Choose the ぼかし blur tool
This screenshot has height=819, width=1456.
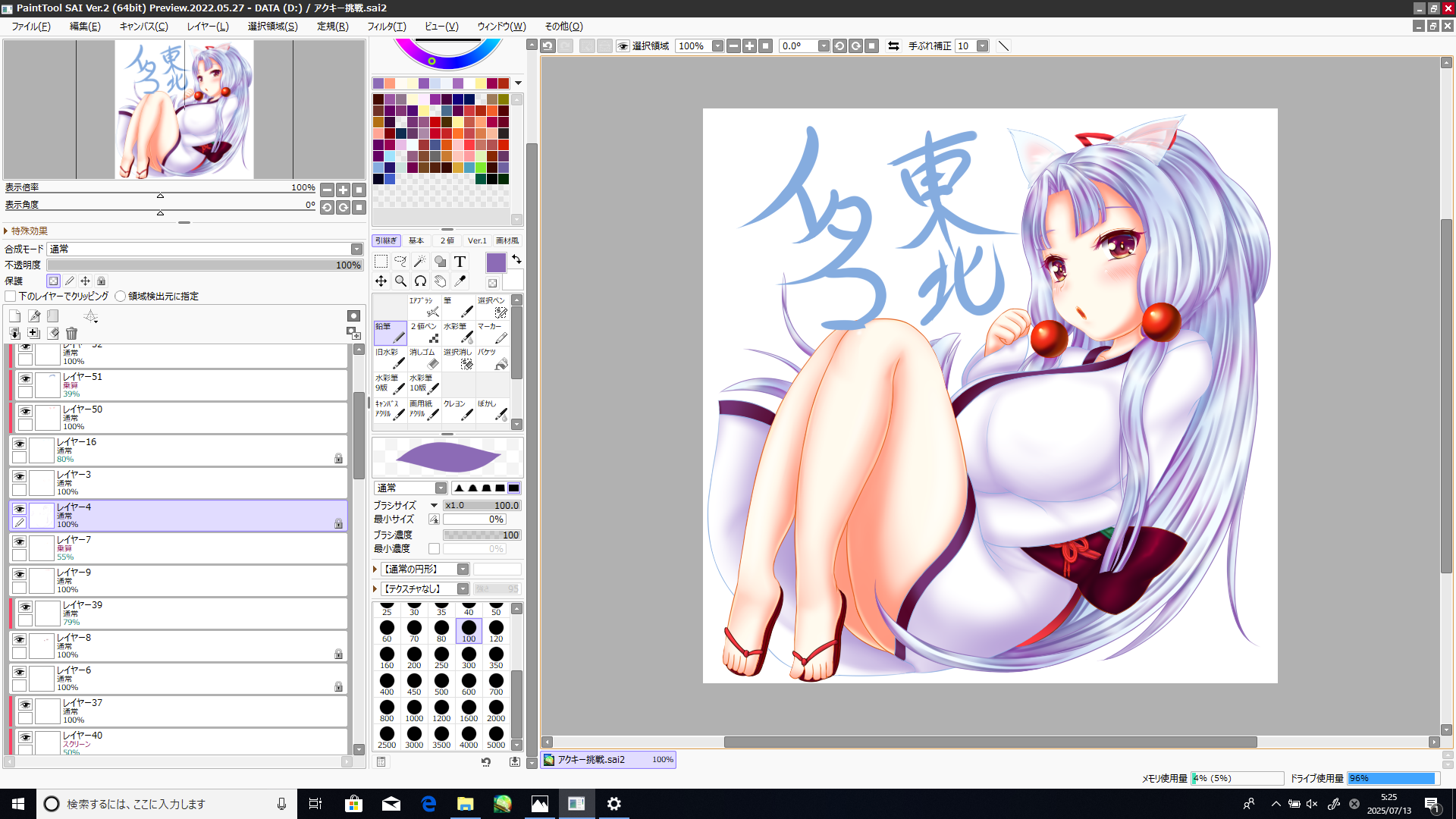[x=492, y=410]
